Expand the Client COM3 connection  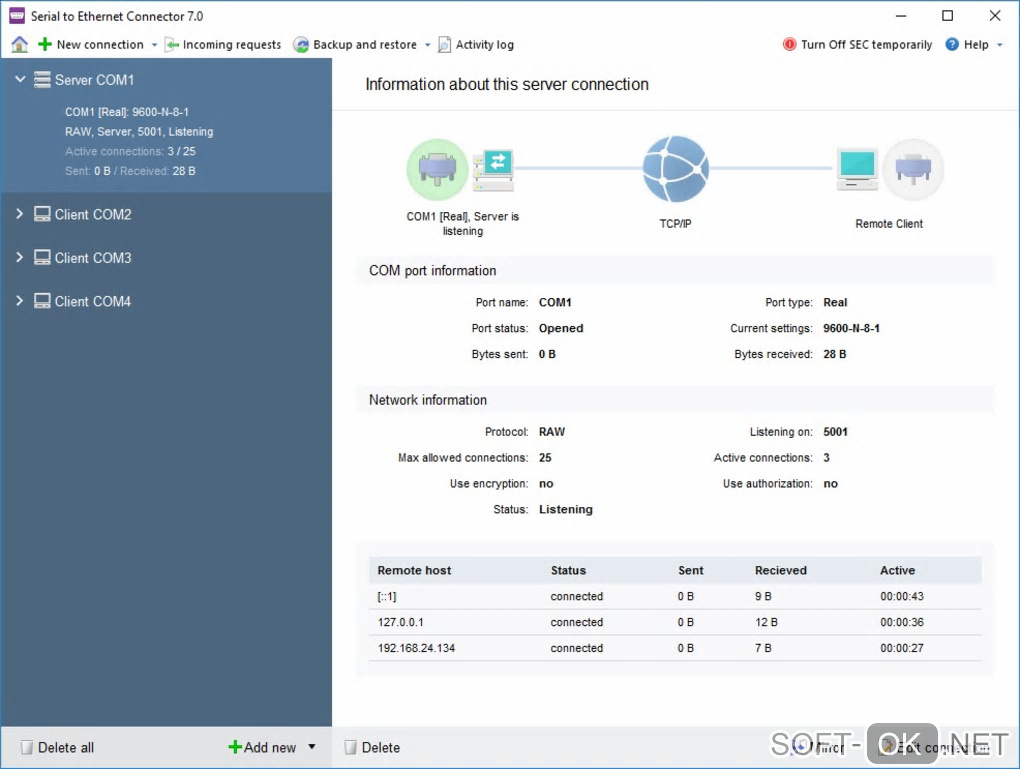(20, 257)
